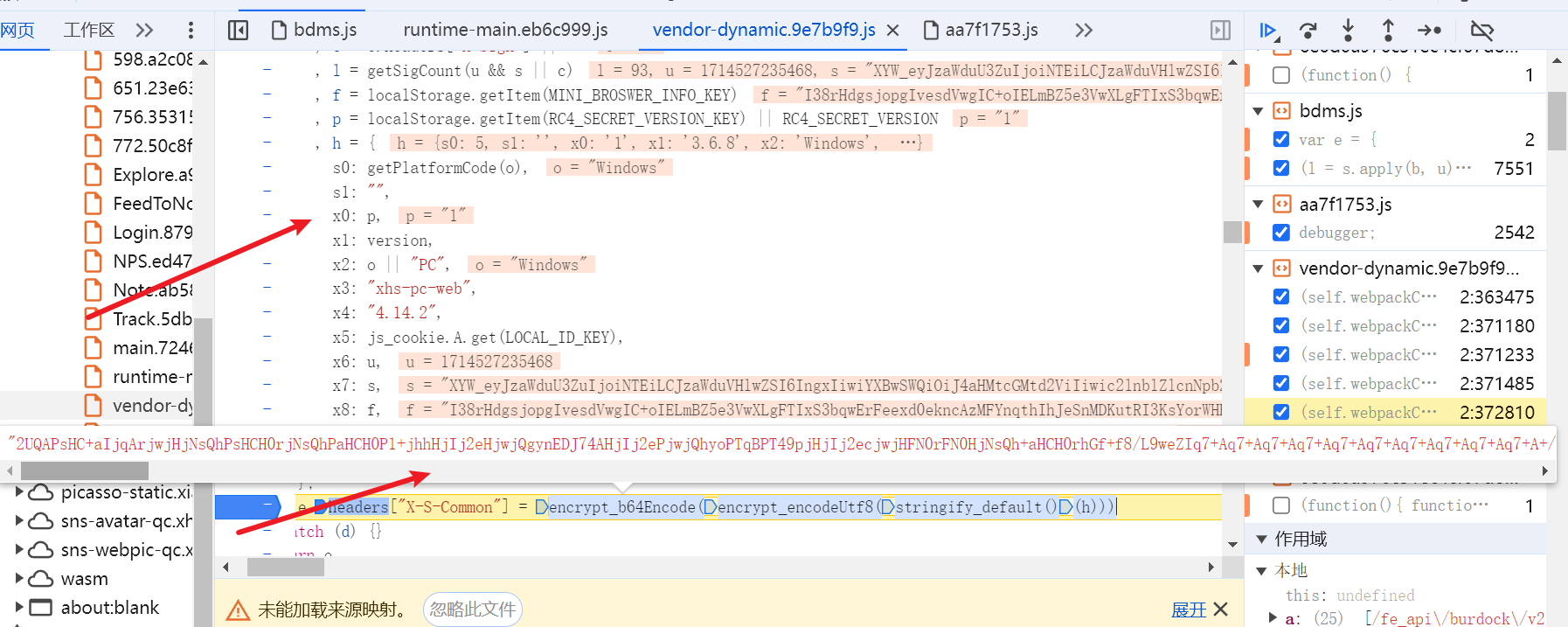The image size is (1568, 627).
Task: Toggle breakpoint checkbox at 2:371233
Action: [x=1281, y=355]
